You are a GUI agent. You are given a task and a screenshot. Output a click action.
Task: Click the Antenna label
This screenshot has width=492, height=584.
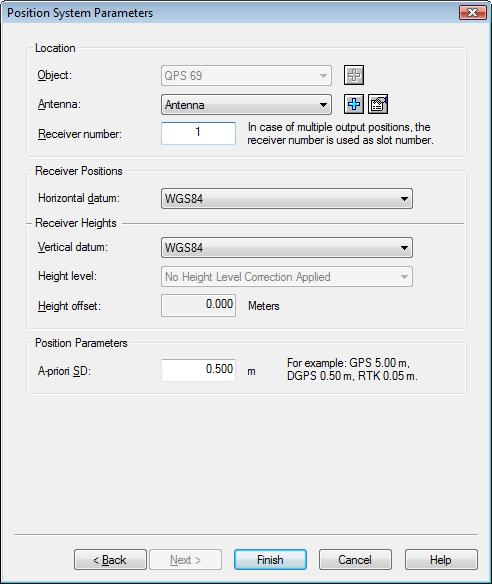point(59,104)
